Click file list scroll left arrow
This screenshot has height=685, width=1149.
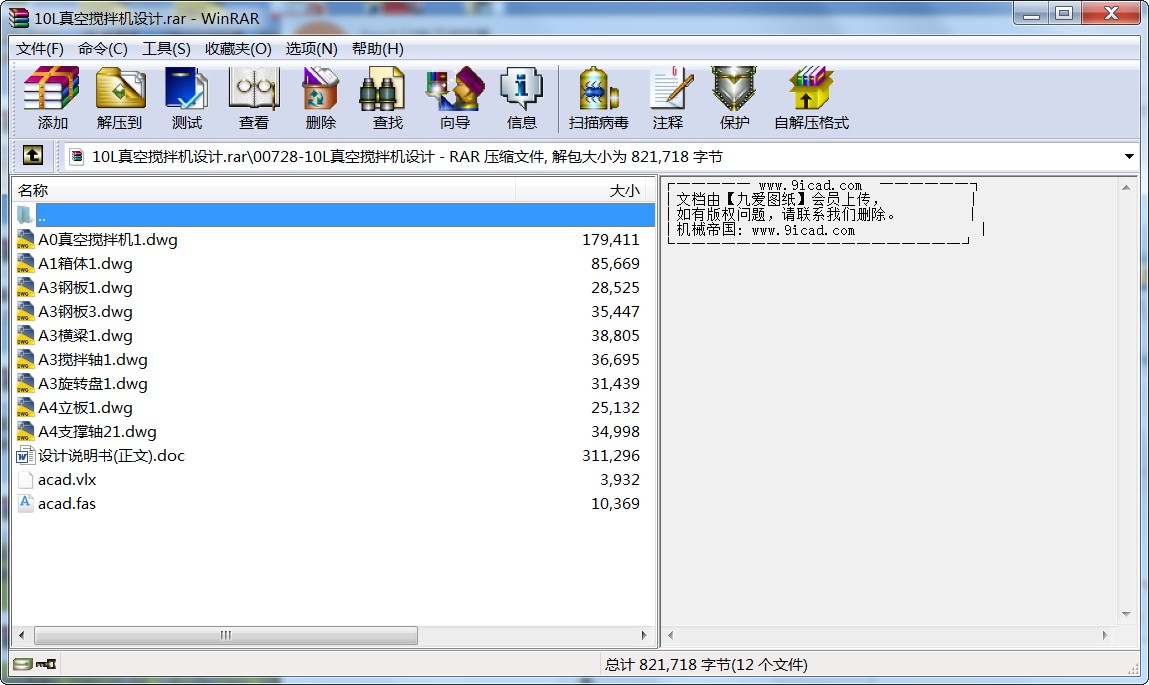point(21,635)
